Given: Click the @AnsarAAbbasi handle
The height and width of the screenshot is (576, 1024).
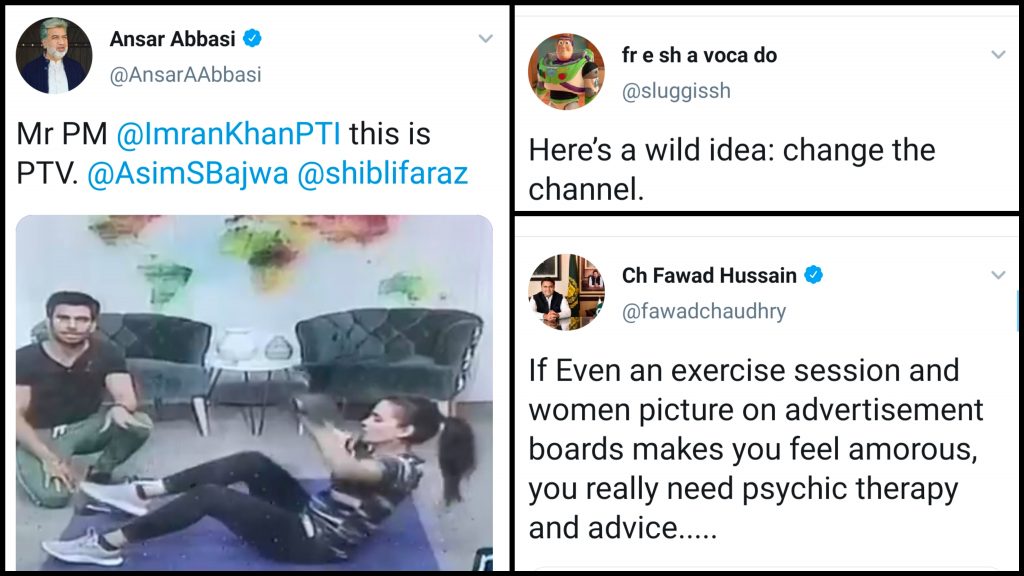Looking at the screenshot, I should (x=185, y=75).
